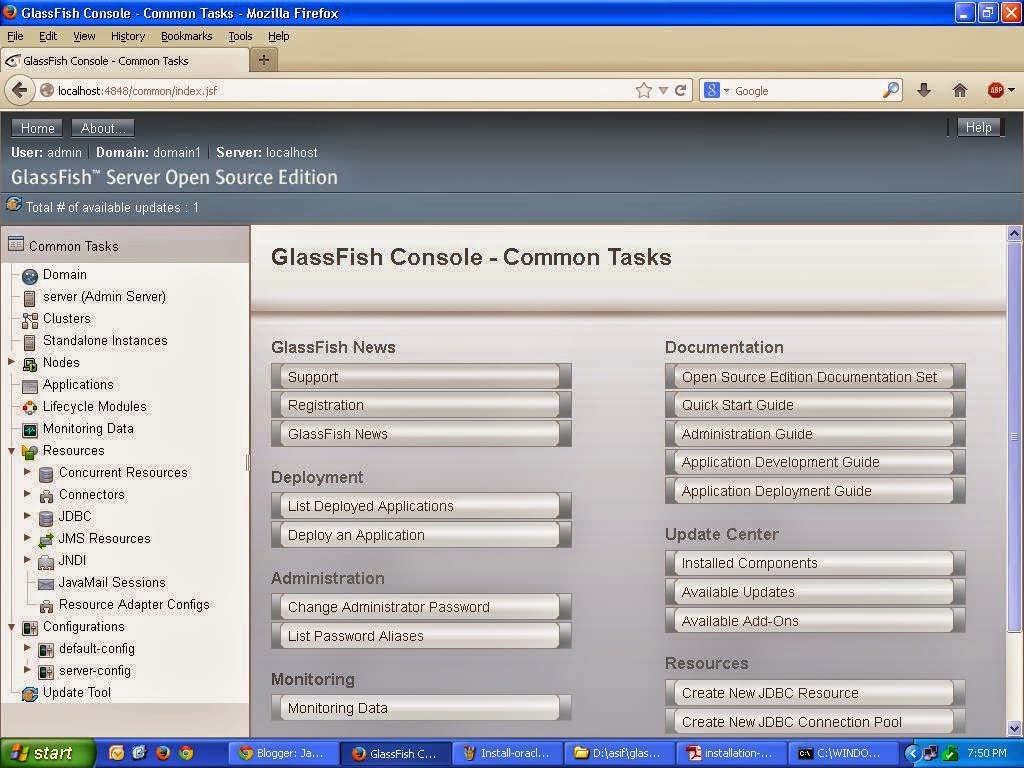The image size is (1024, 768).
Task: Open Firefox downloads arrow icon
Action: point(923,90)
